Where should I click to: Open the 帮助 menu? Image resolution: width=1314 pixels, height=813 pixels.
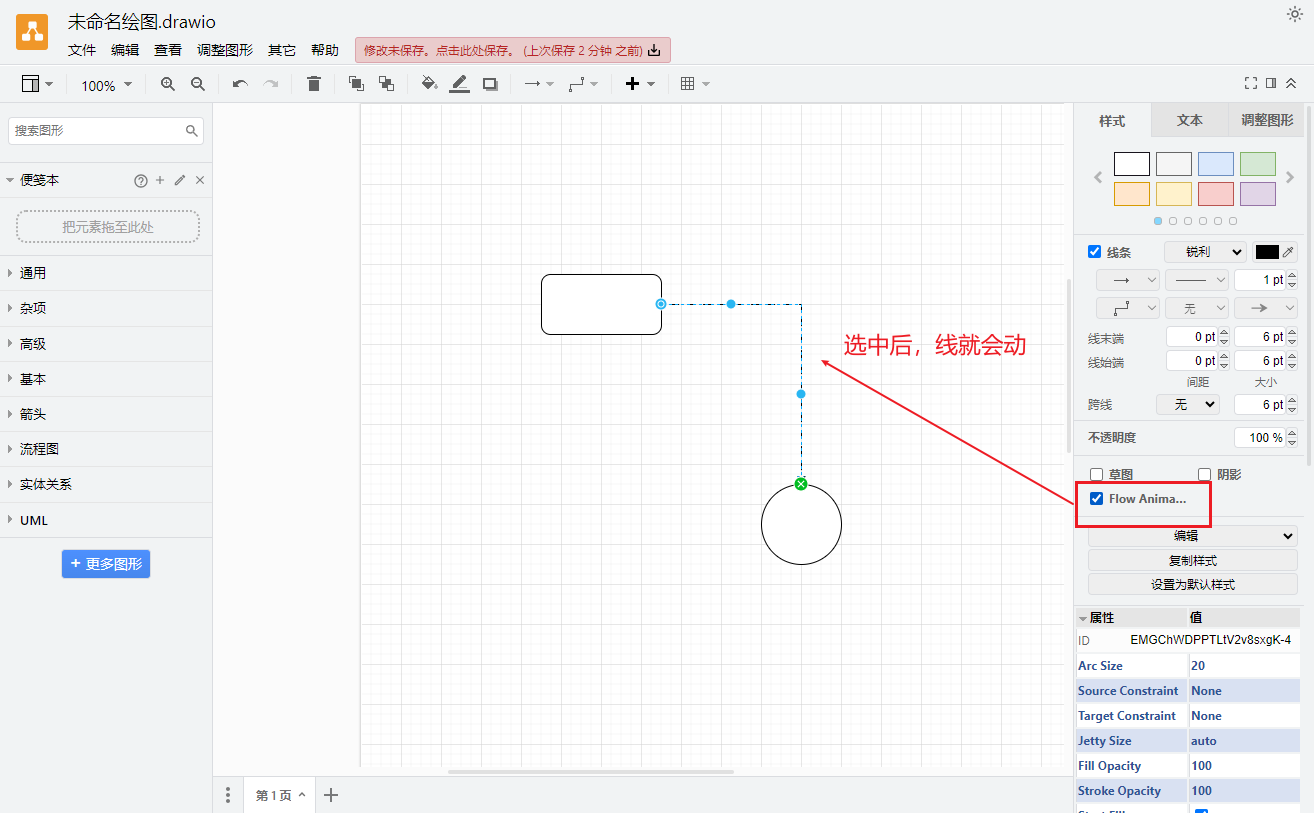point(325,50)
